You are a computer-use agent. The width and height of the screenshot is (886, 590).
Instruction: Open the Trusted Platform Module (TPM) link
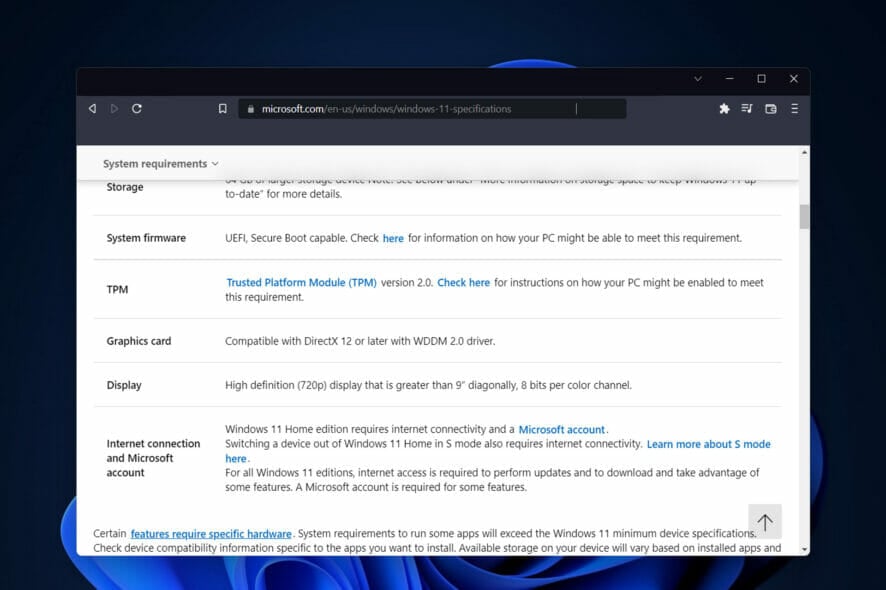301,283
